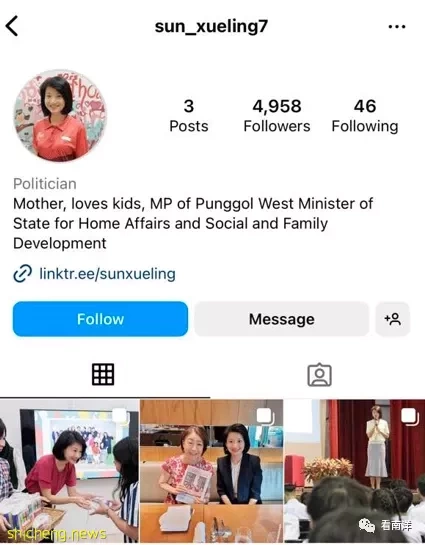Tap the 3 Posts count
This screenshot has width=425, height=545.
pos(189,116)
